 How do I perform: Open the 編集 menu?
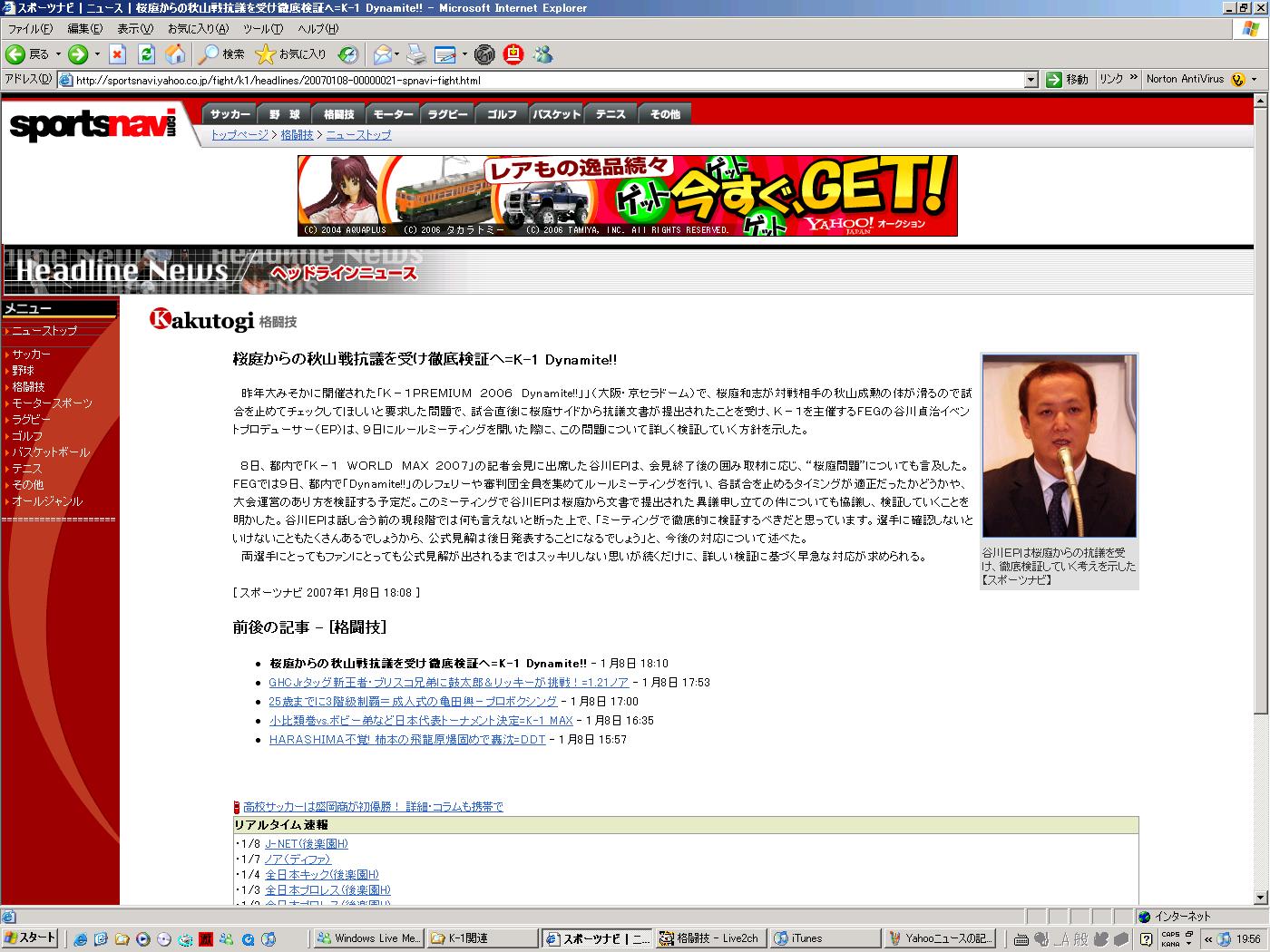point(85,29)
